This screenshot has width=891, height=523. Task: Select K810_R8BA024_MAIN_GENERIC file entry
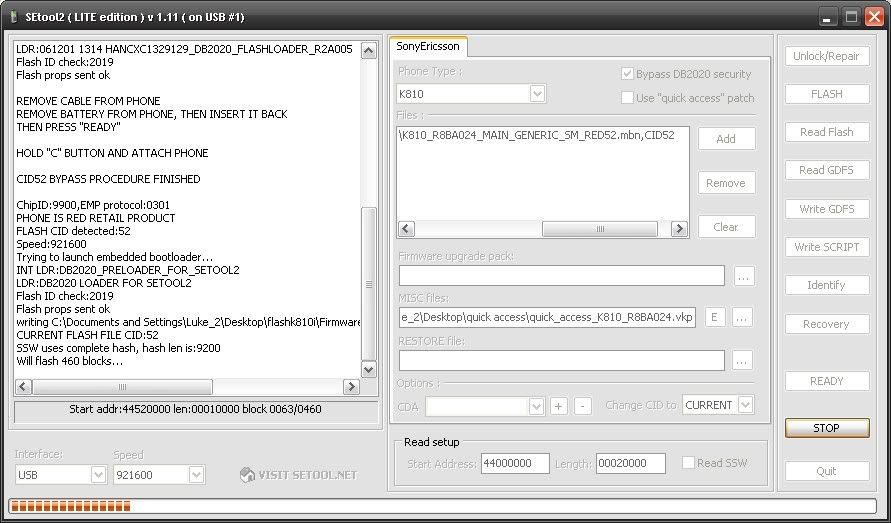537,135
